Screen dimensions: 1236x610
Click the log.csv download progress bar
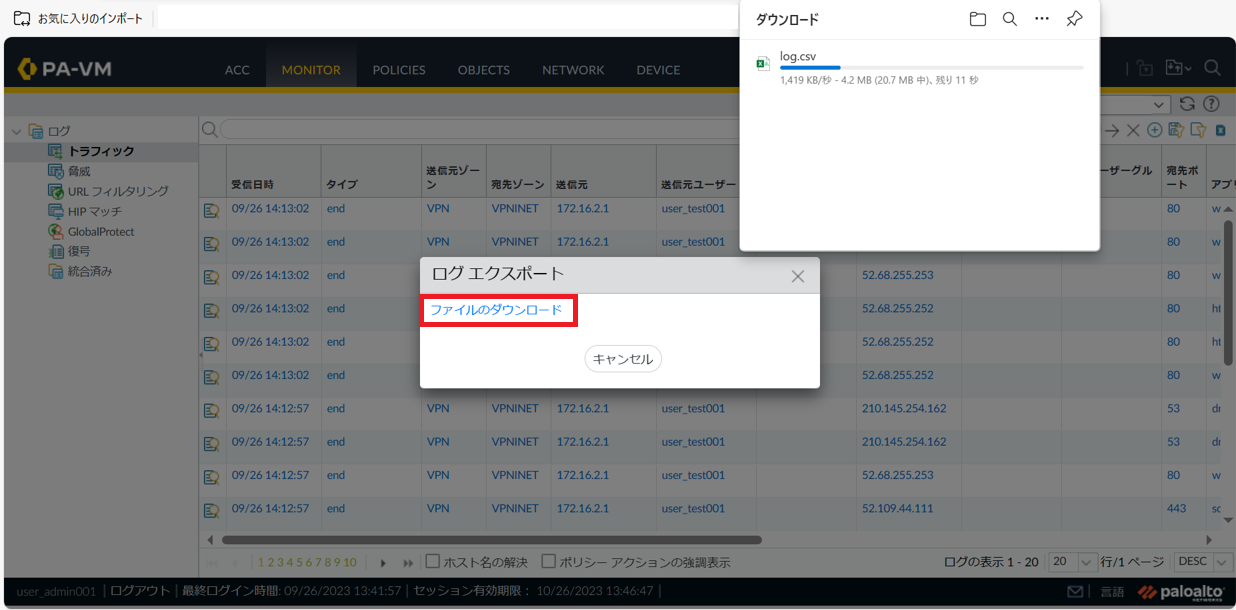pyautogui.click(x=931, y=68)
